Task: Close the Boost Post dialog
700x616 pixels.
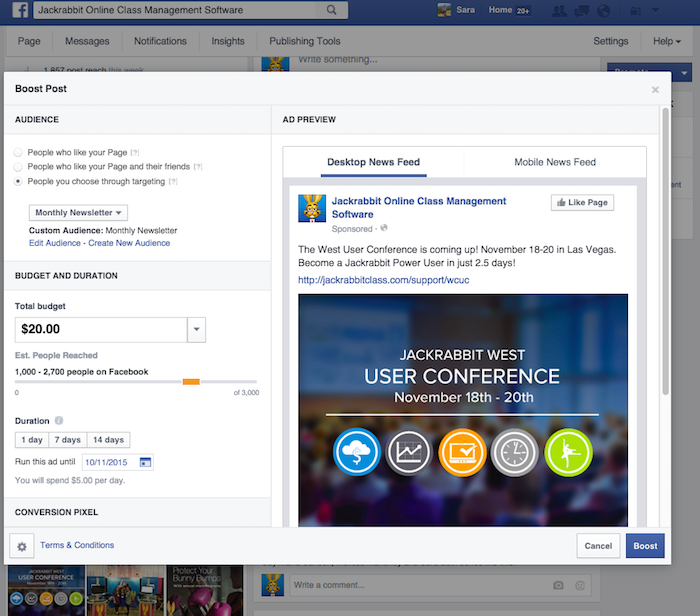Action: 655,90
